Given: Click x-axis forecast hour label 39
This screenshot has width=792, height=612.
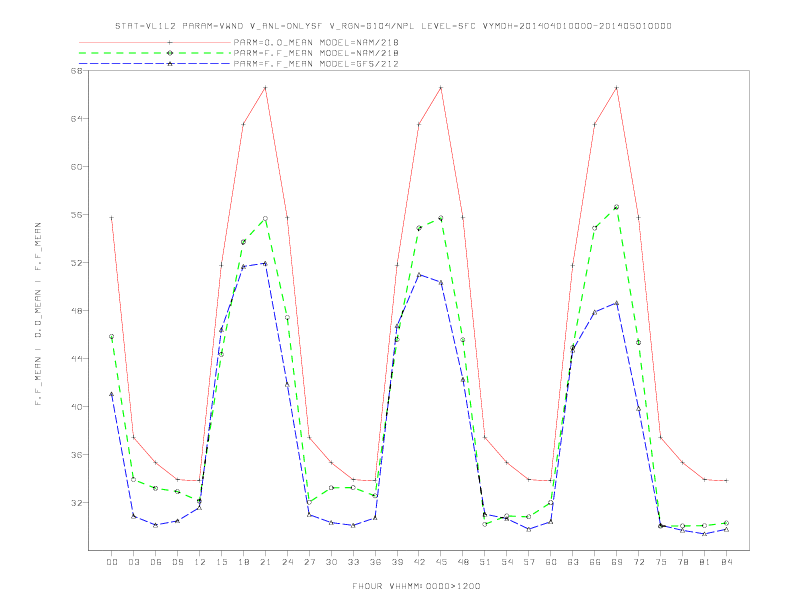Looking at the screenshot, I should (397, 562).
